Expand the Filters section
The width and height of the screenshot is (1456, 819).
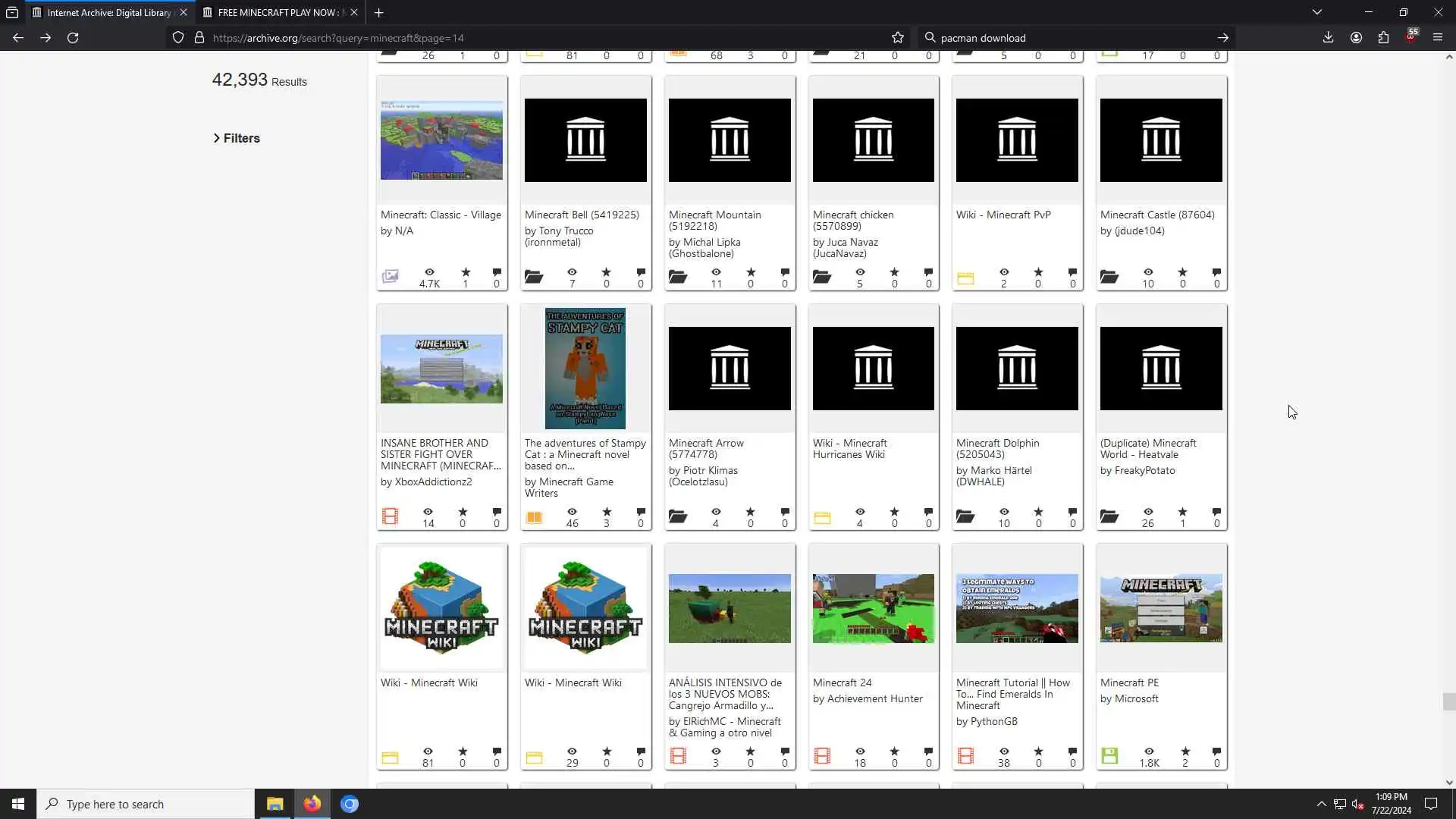click(237, 138)
